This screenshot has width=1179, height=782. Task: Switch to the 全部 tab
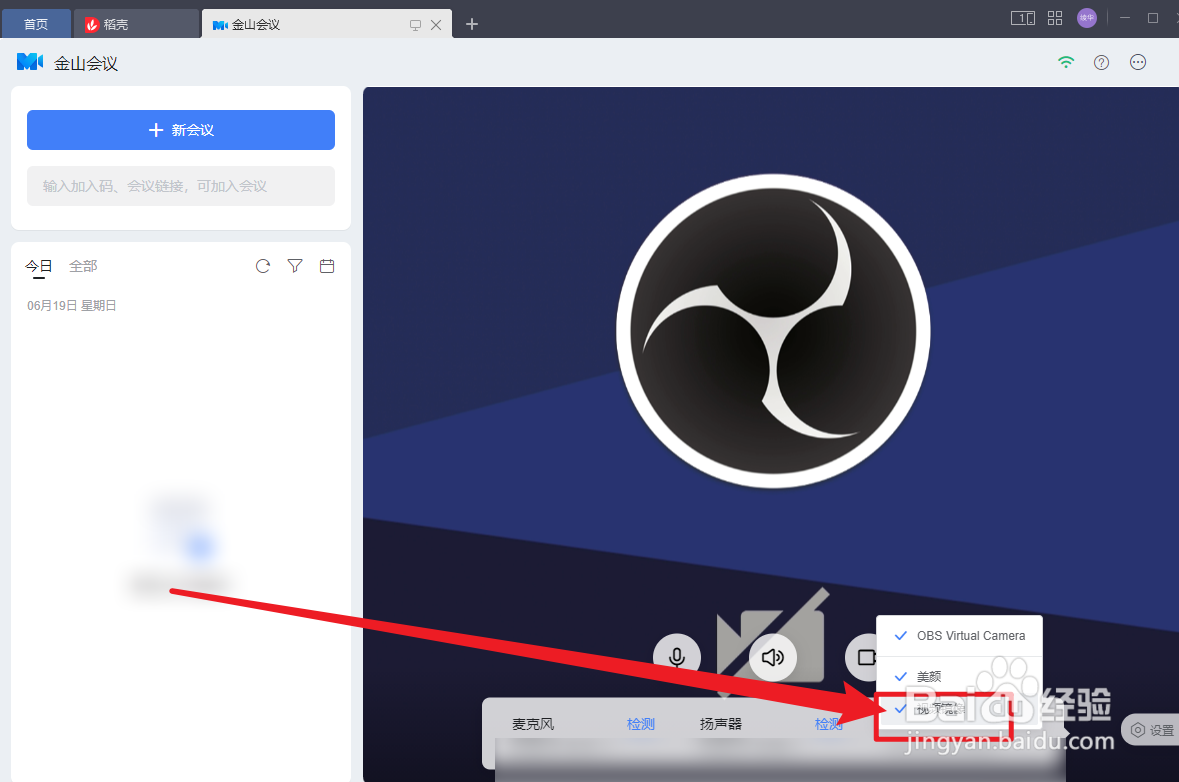(x=83, y=266)
